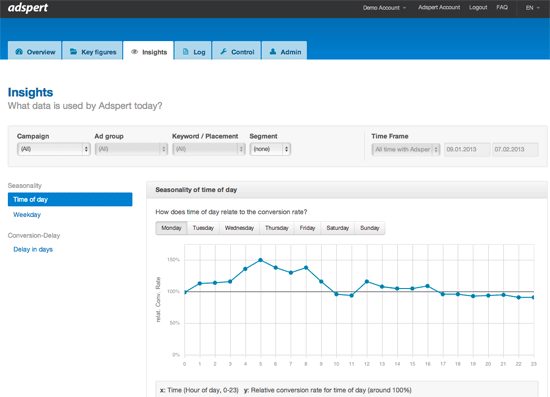Open the EN language dropdown
The width and height of the screenshot is (550, 397).
(x=532, y=8)
